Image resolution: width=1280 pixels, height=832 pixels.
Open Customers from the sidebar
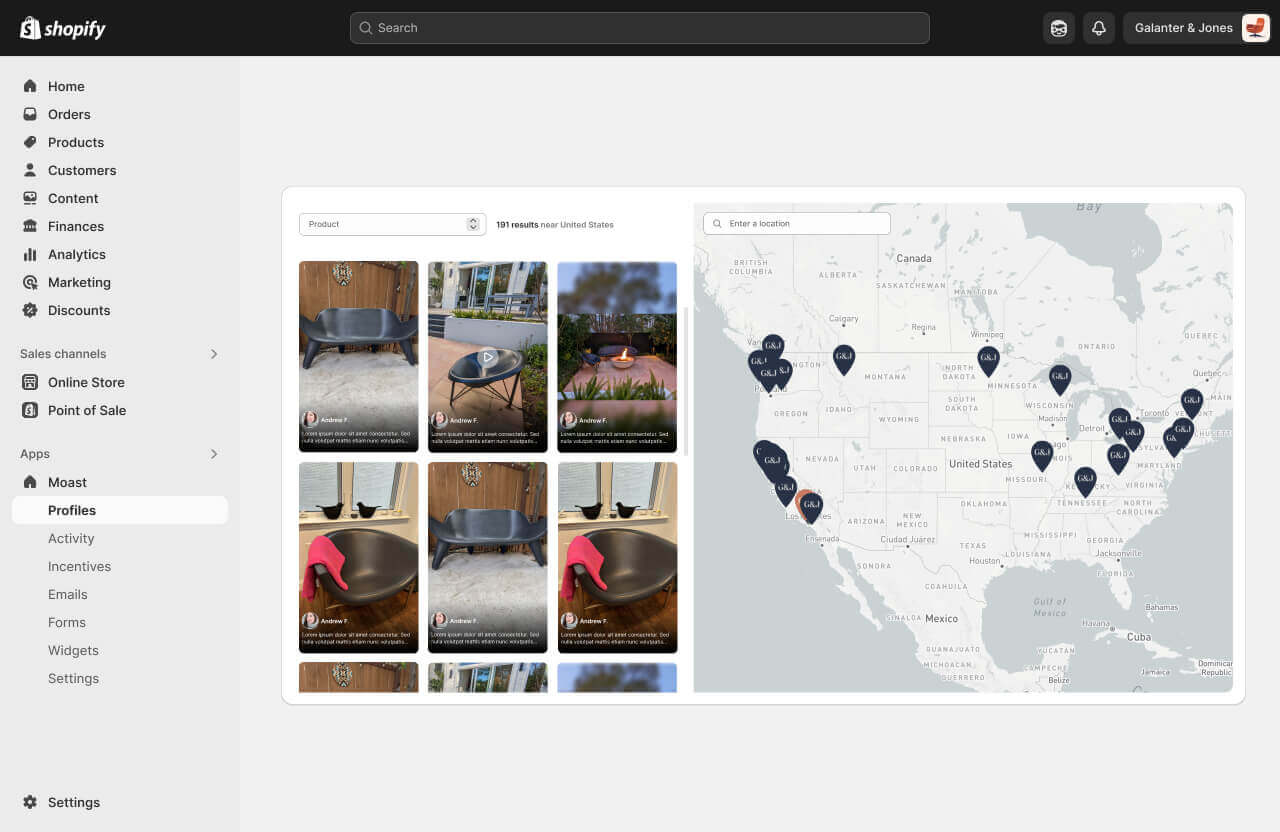[x=82, y=170]
